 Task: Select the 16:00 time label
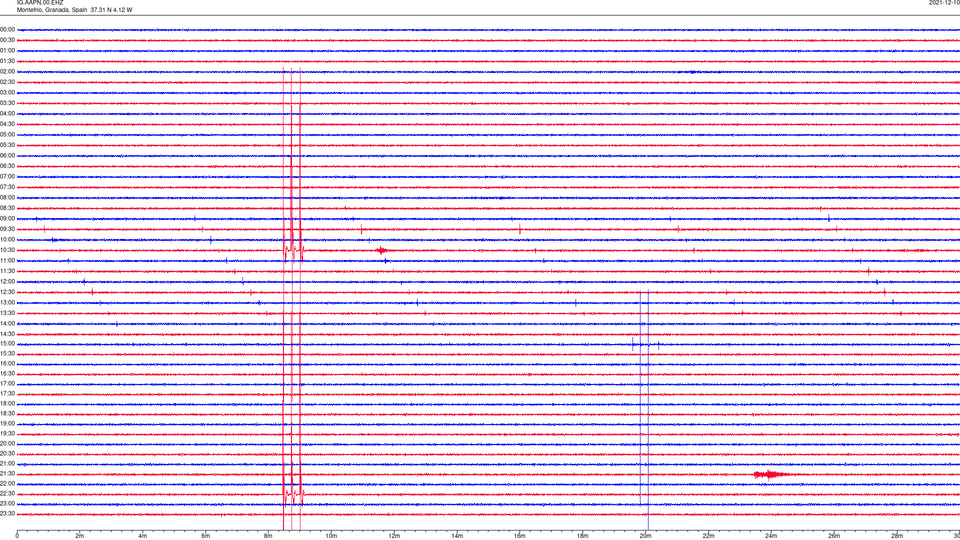click(x=7, y=363)
